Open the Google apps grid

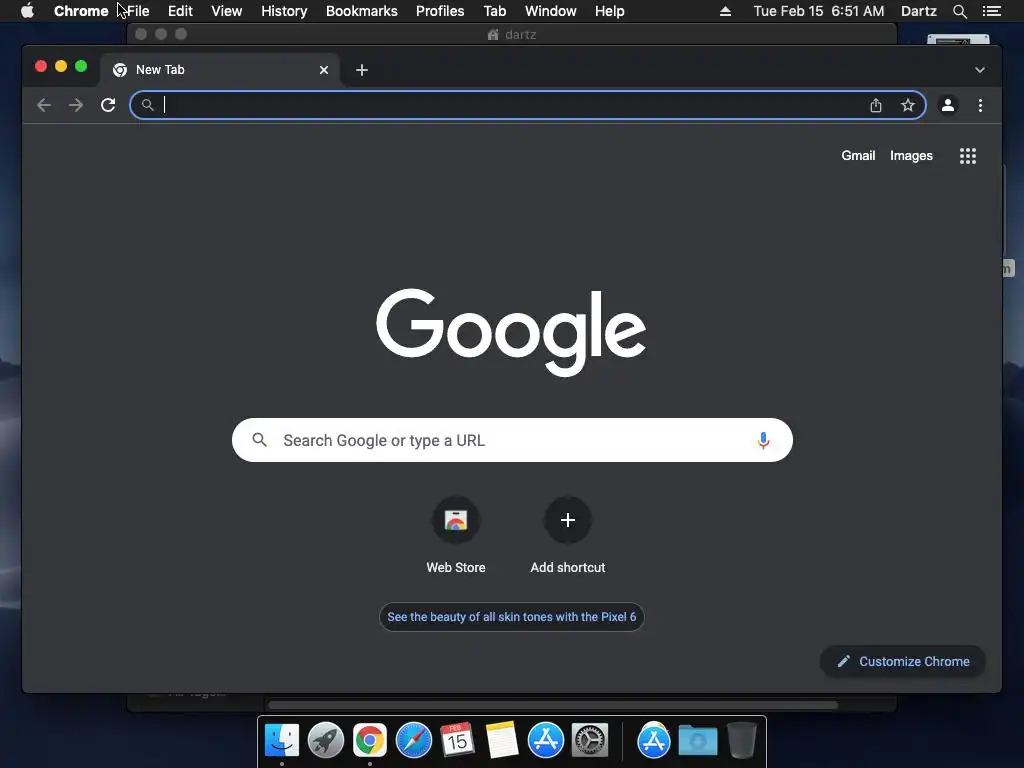[x=968, y=156]
